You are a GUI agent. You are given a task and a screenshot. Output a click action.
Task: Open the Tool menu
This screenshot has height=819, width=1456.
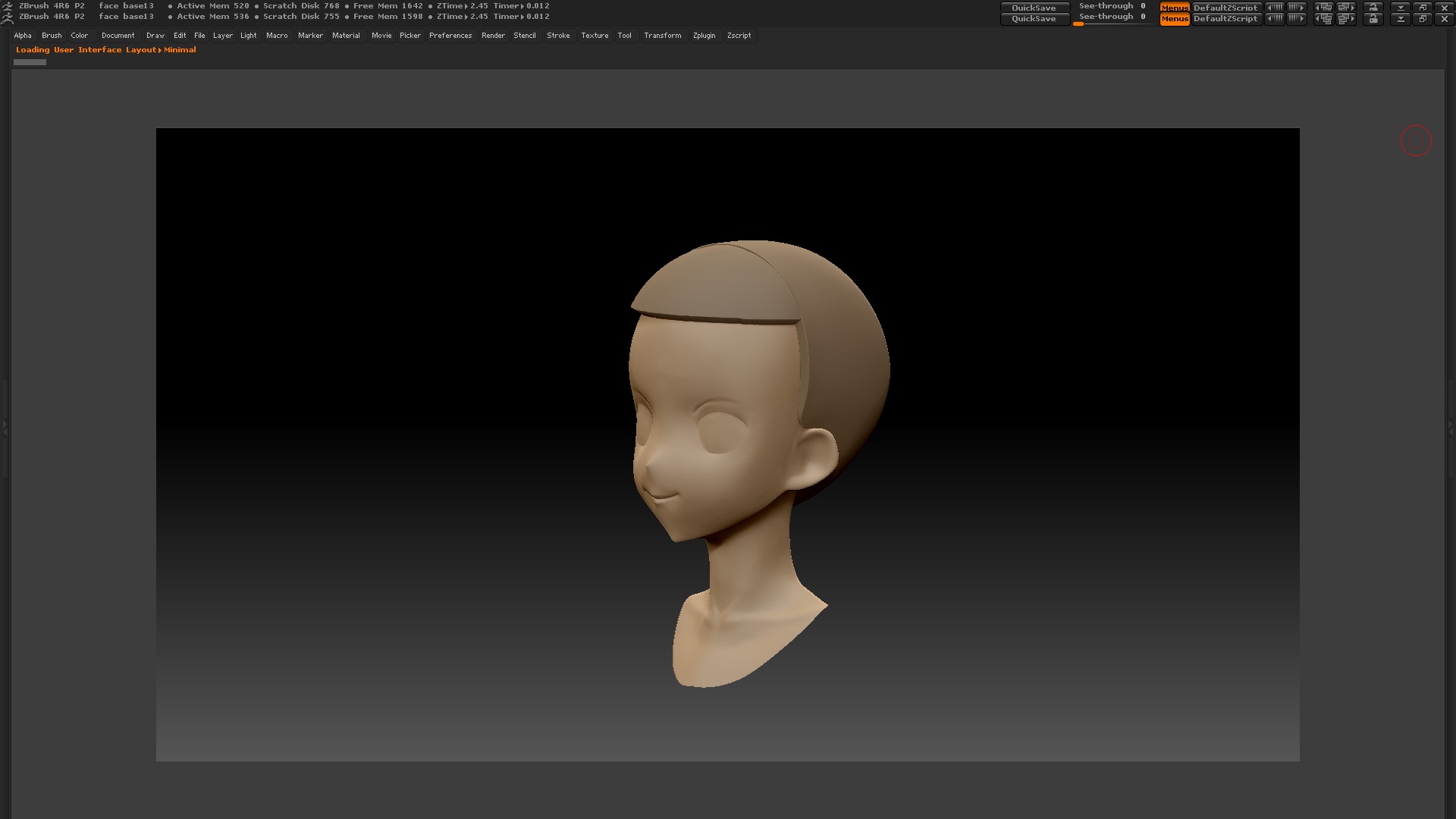click(x=624, y=36)
